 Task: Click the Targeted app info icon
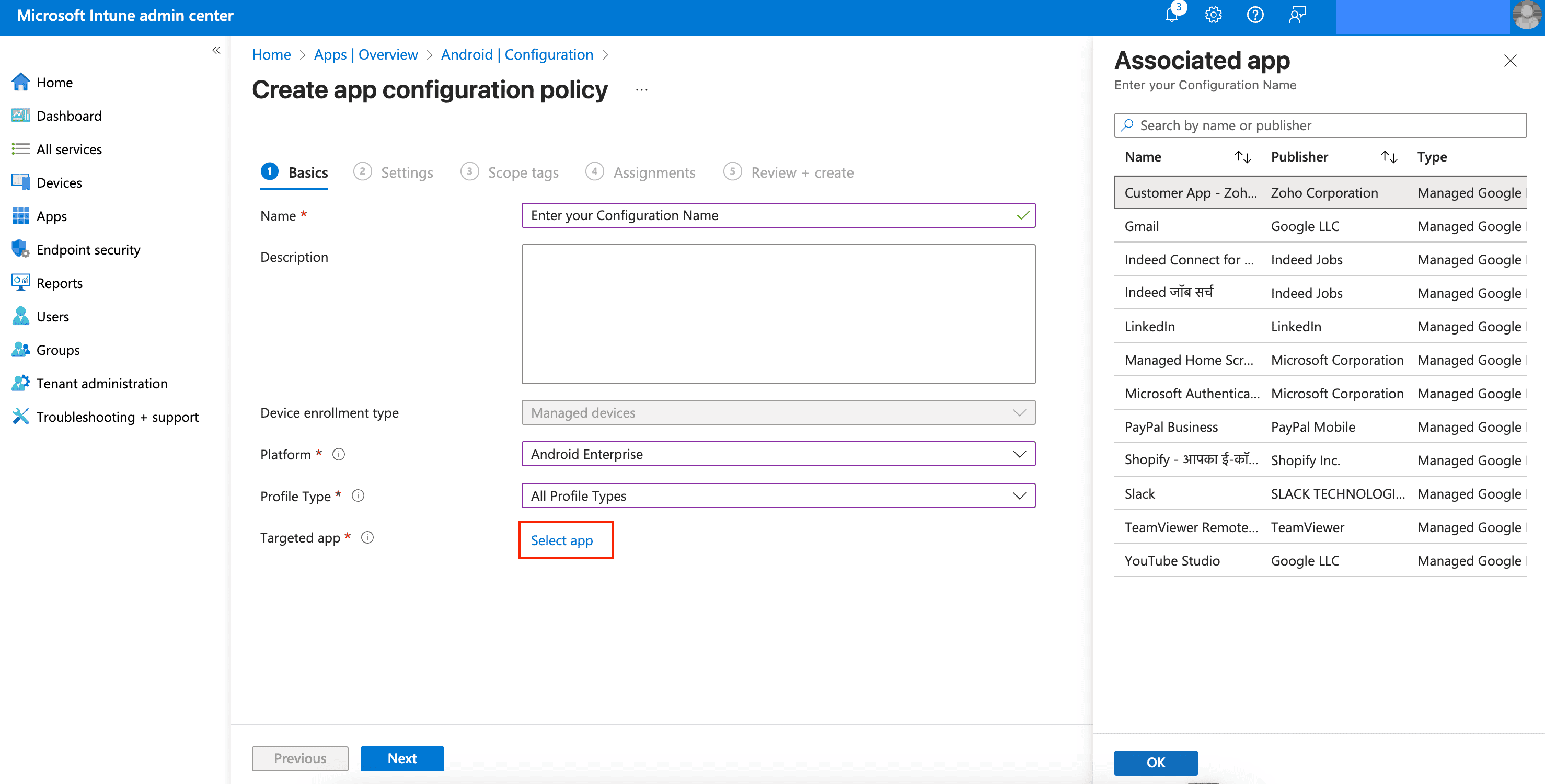point(367,537)
